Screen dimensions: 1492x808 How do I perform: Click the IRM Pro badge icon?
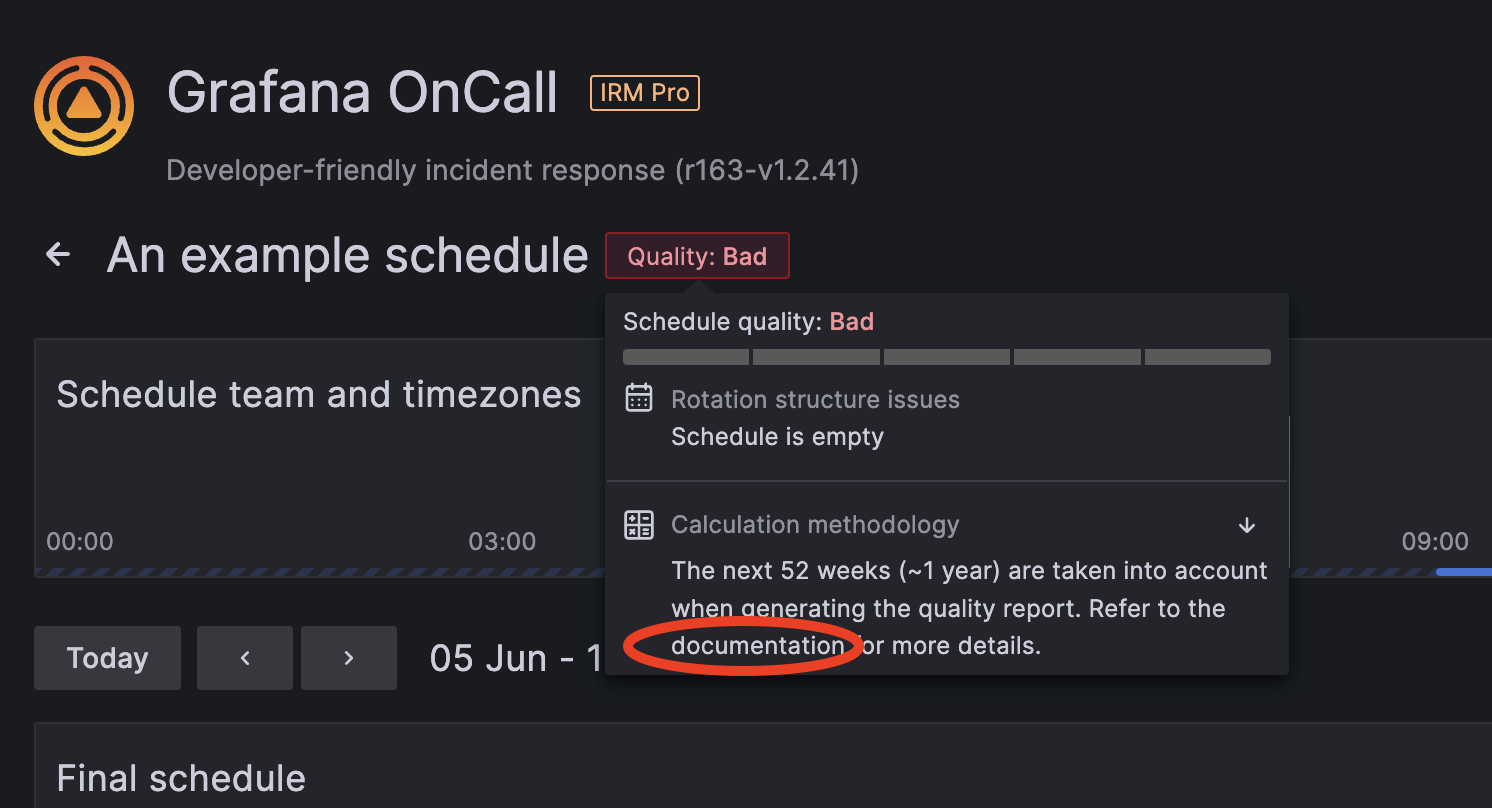[644, 92]
